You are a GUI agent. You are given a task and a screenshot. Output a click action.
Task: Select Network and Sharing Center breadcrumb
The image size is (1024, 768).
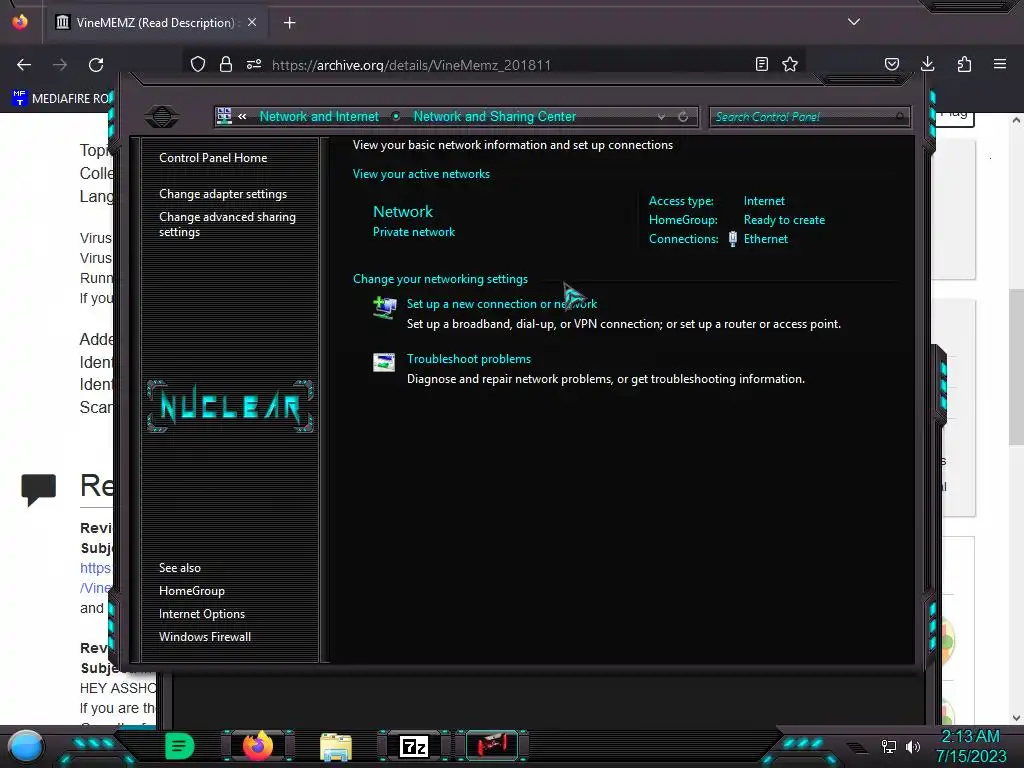point(494,116)
